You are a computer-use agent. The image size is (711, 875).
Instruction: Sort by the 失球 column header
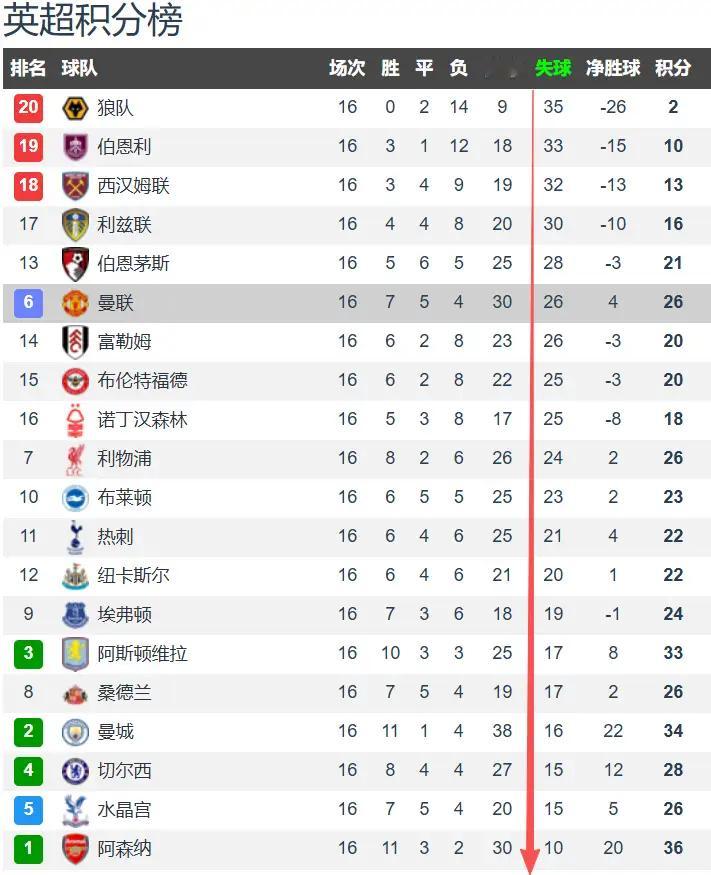pyautogui.click(x=553, y=68)
